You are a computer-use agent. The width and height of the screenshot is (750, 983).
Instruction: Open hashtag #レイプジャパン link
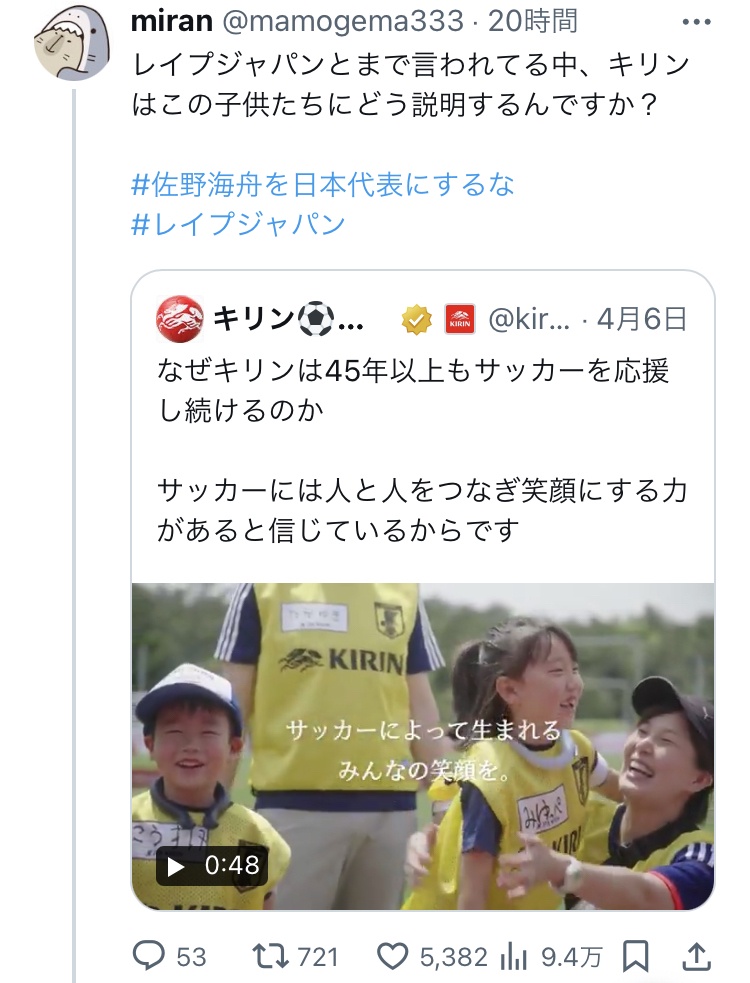tap(238, 224)
